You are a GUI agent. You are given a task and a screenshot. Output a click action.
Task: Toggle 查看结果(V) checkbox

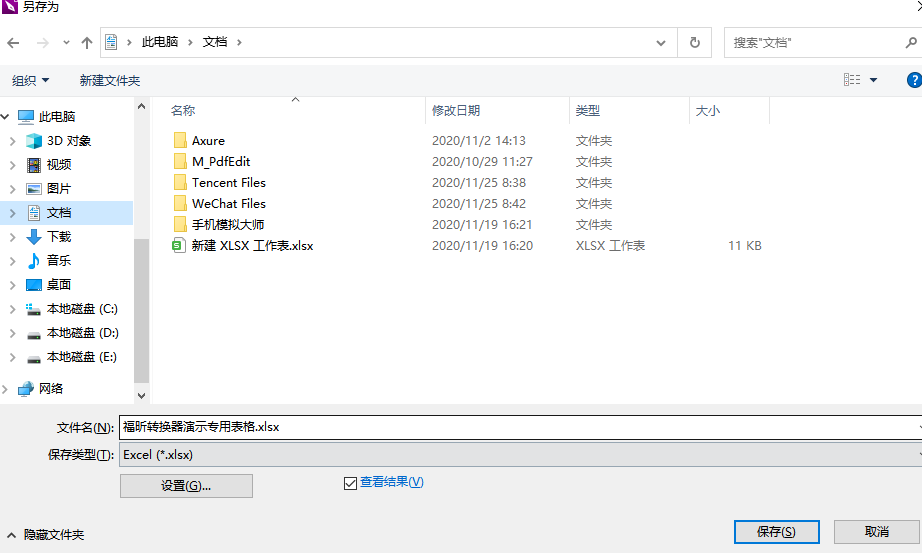tap(350, 483)
